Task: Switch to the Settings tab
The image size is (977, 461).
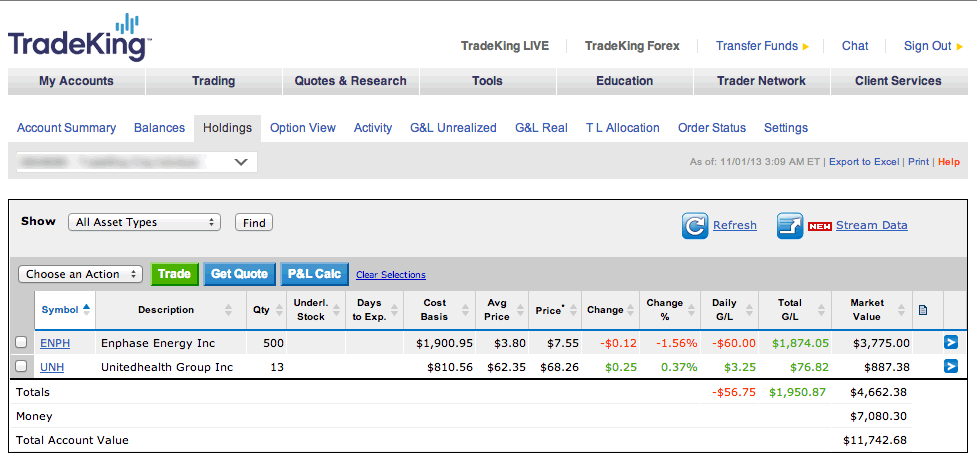Action: coord(786,128)
